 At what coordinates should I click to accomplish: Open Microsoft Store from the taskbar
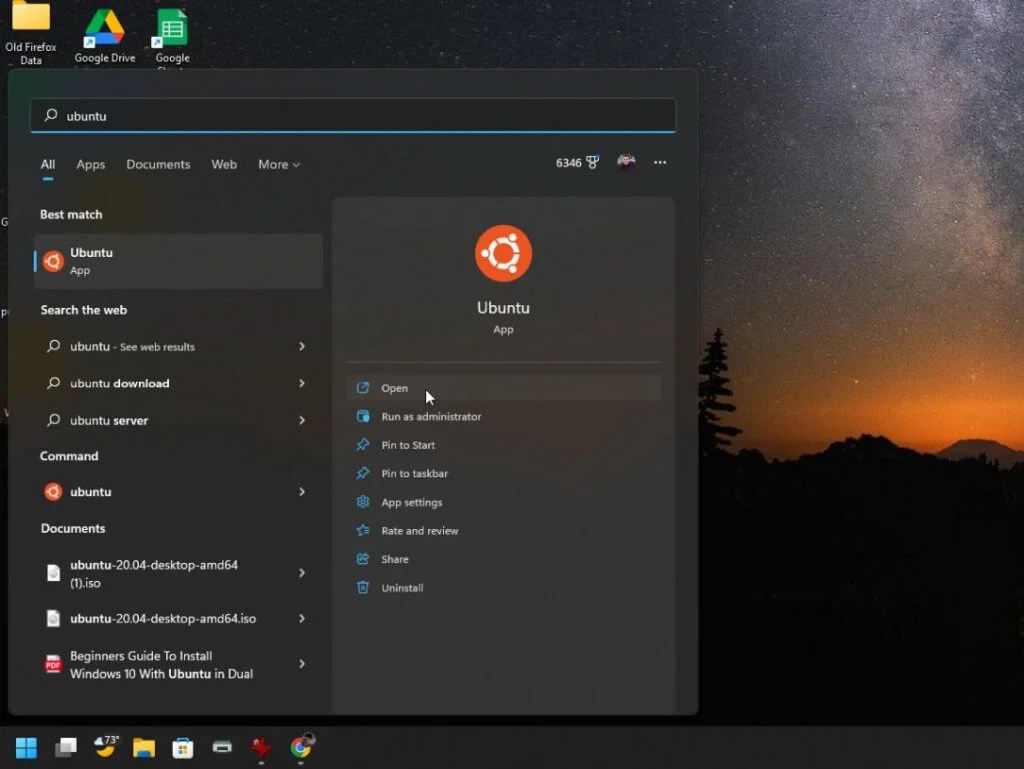tap(182, 747)
